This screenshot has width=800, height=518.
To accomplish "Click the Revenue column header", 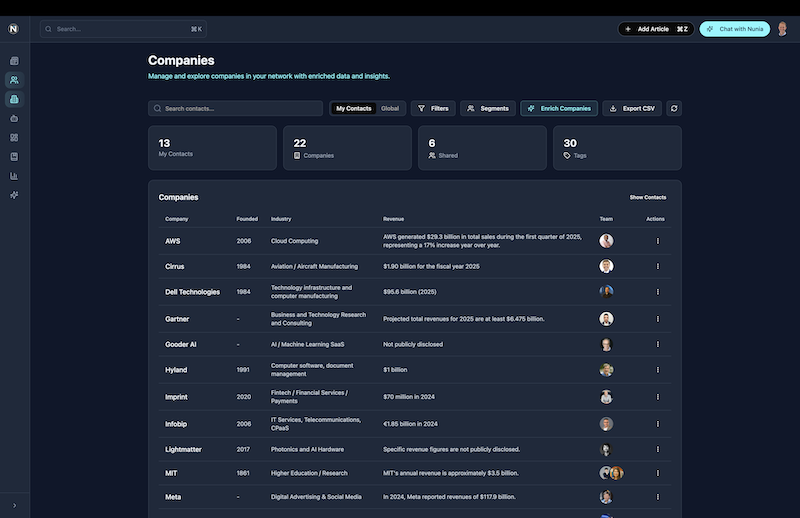I will pyautogui.click(x=393, y=219).
